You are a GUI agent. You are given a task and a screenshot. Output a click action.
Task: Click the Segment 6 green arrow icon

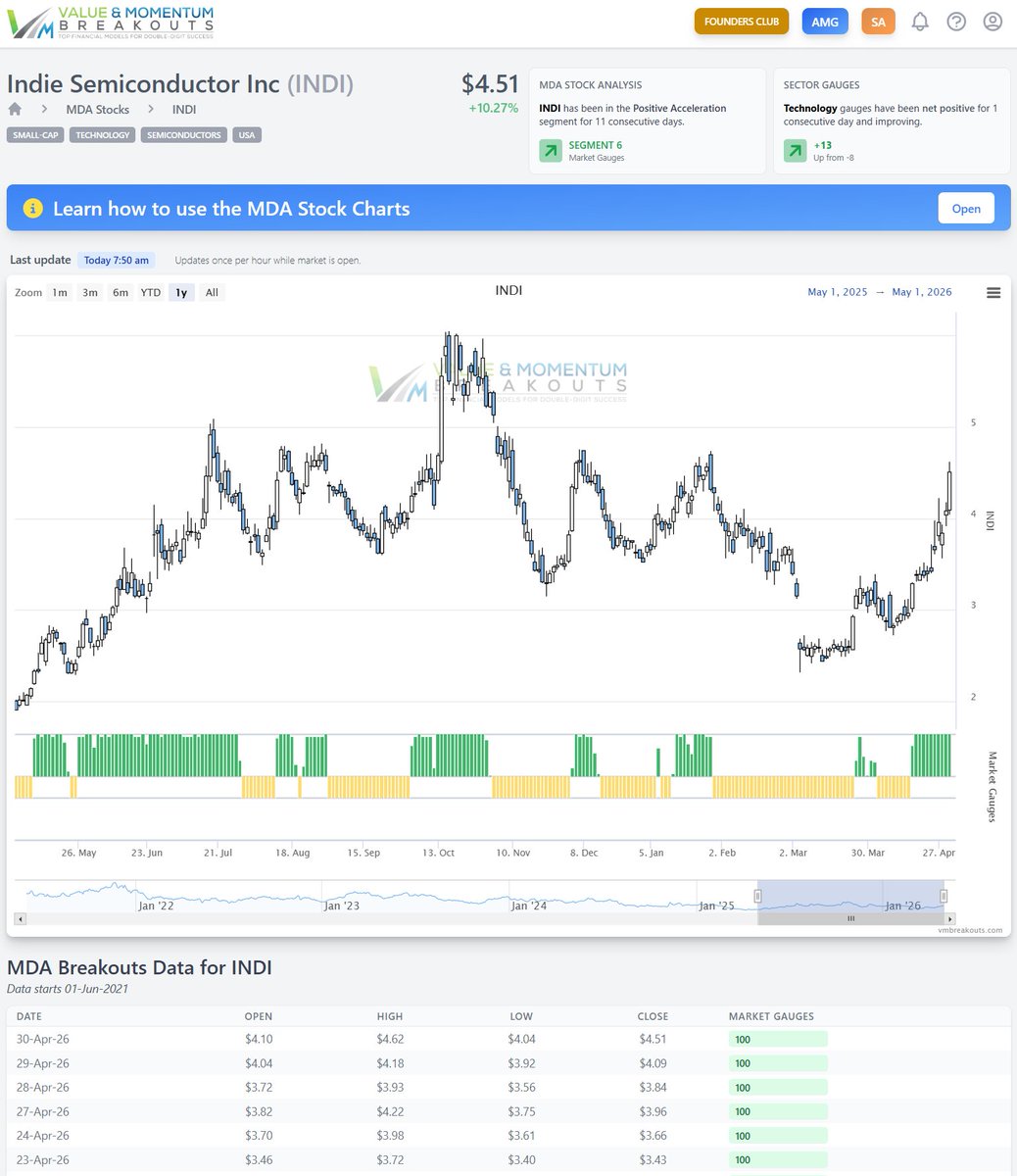(x=551, y=151)
